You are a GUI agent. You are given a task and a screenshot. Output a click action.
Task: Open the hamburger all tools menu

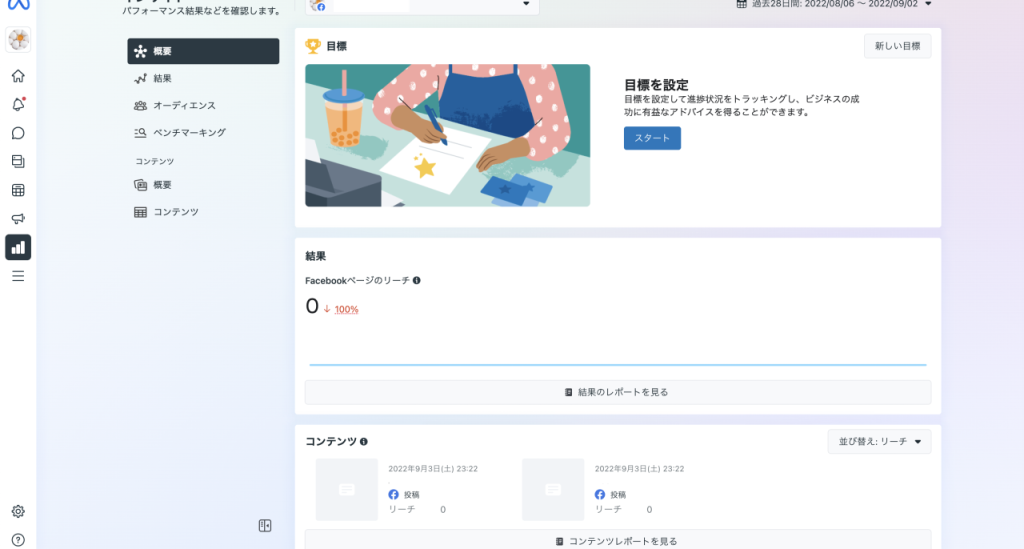[18, 276]
